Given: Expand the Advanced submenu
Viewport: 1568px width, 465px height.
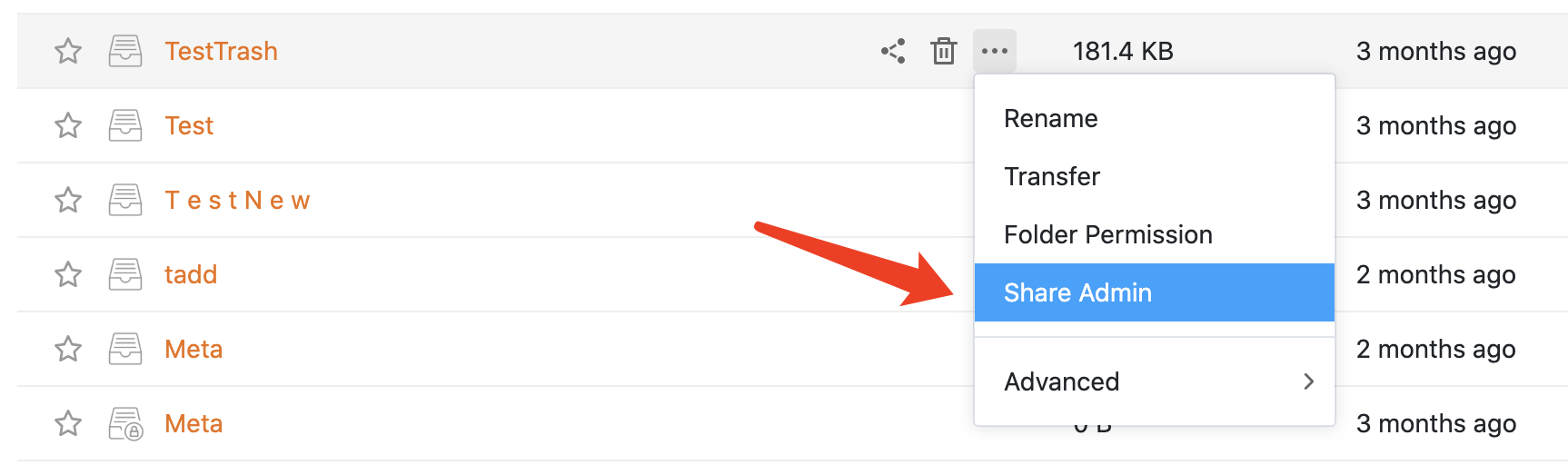Looking at the screenshot, I should click(1062, 381).
